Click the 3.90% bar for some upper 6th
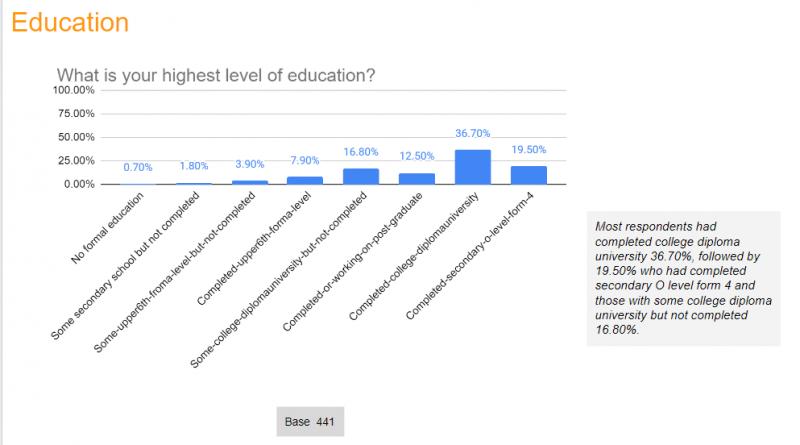800x445 pixels. pos(249,182)
